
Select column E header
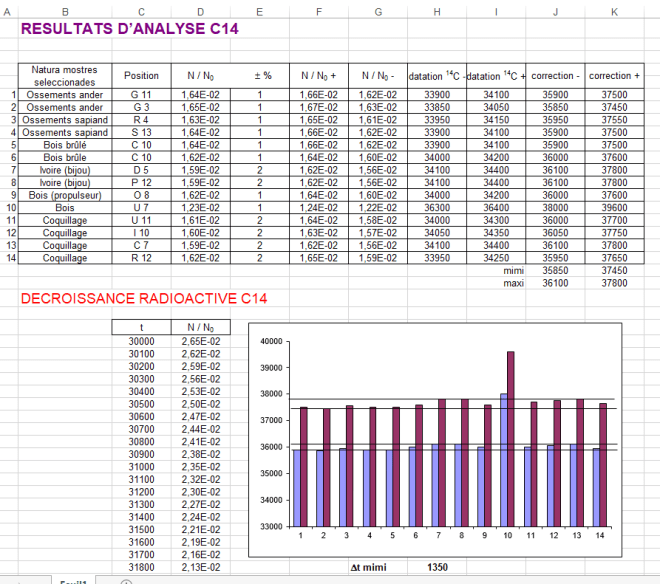[x=260, y=12]
